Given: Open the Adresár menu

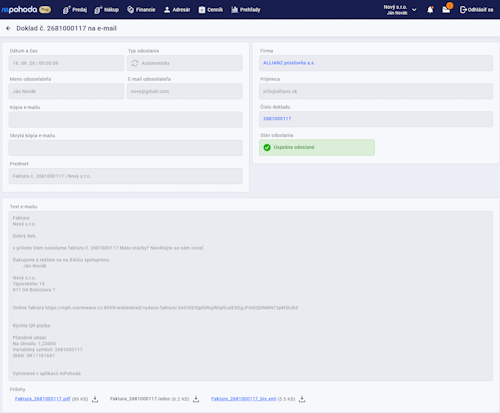Looking at the screenshot, I should (x=177, y=10).
